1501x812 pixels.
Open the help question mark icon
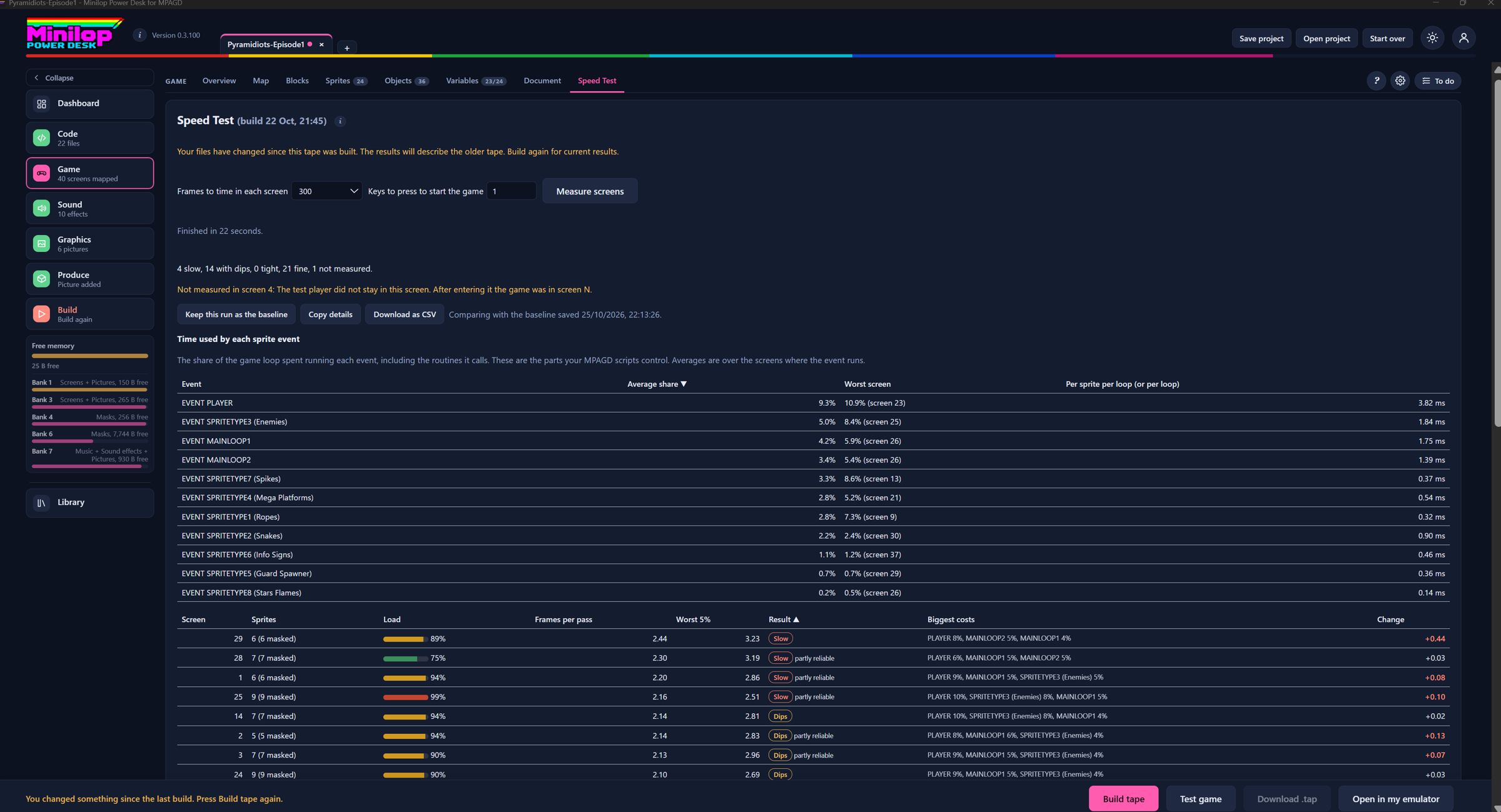coord(1376,81)
